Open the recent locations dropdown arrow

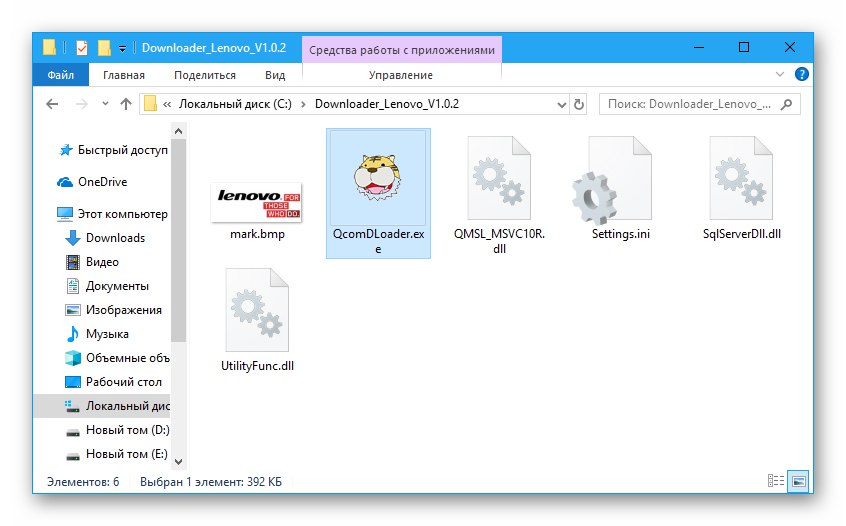(105, 104)
